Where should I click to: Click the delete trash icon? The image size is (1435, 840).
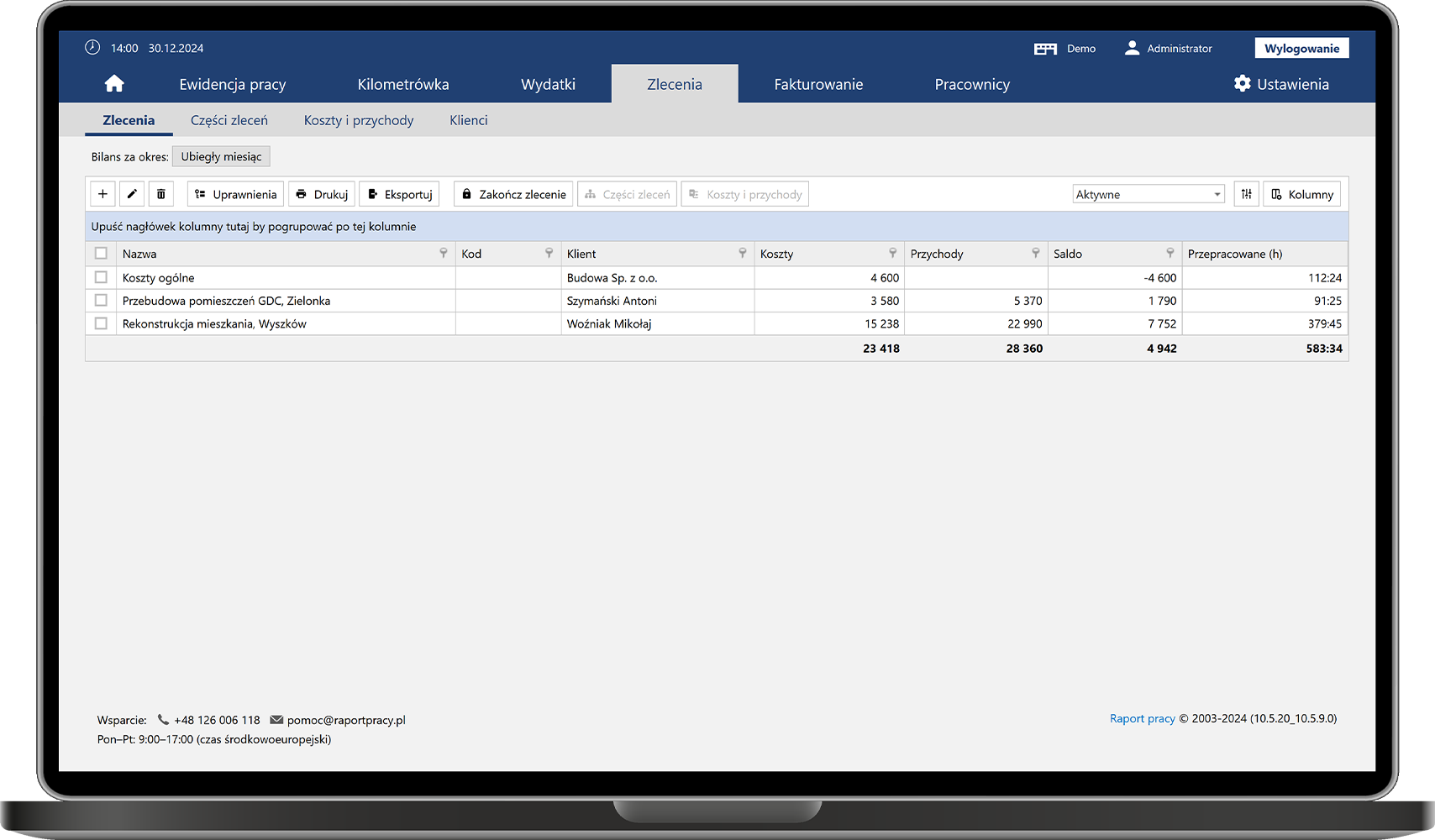point(160,194)
